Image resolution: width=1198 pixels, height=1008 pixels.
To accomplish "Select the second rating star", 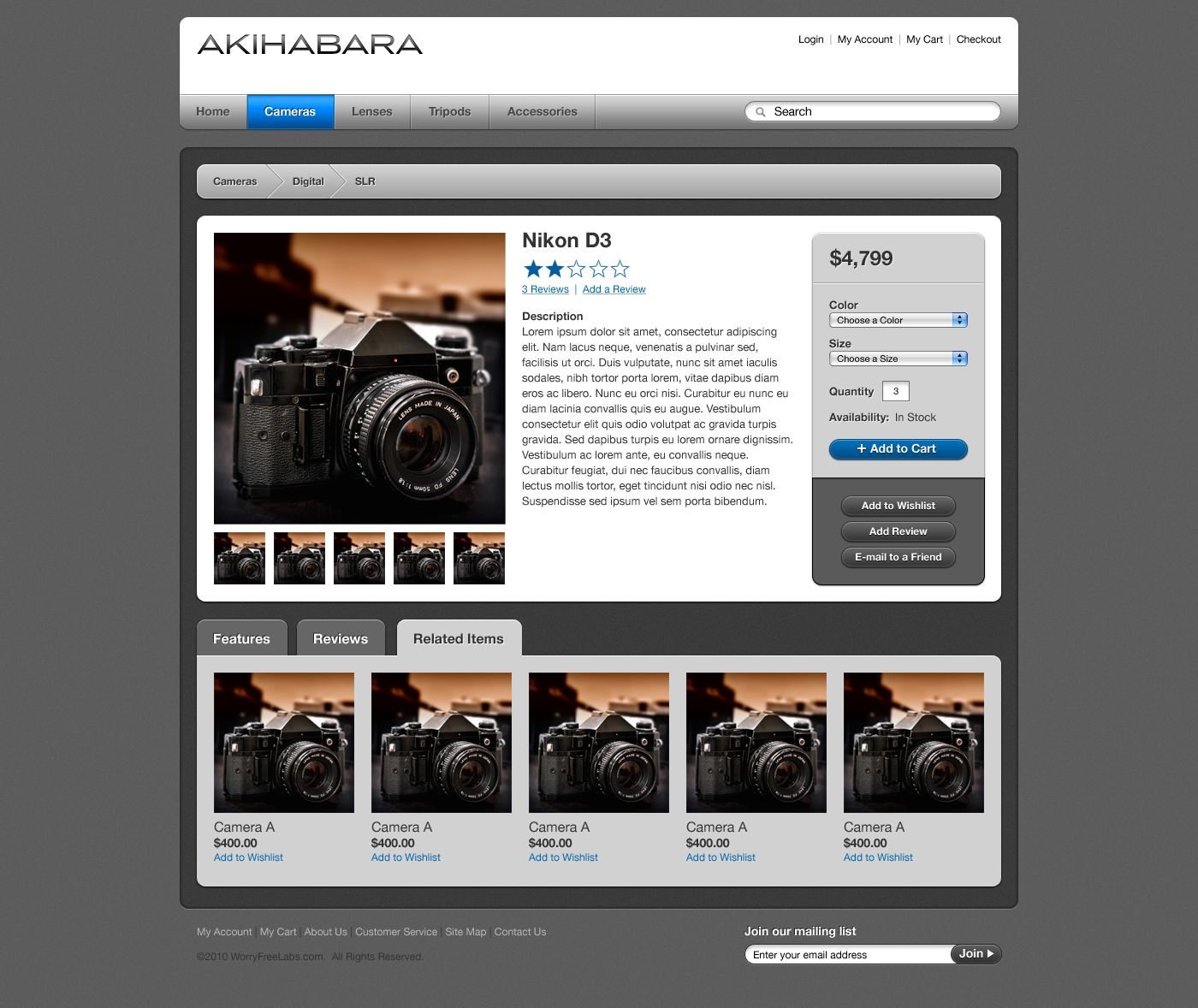I will (555, 270).
